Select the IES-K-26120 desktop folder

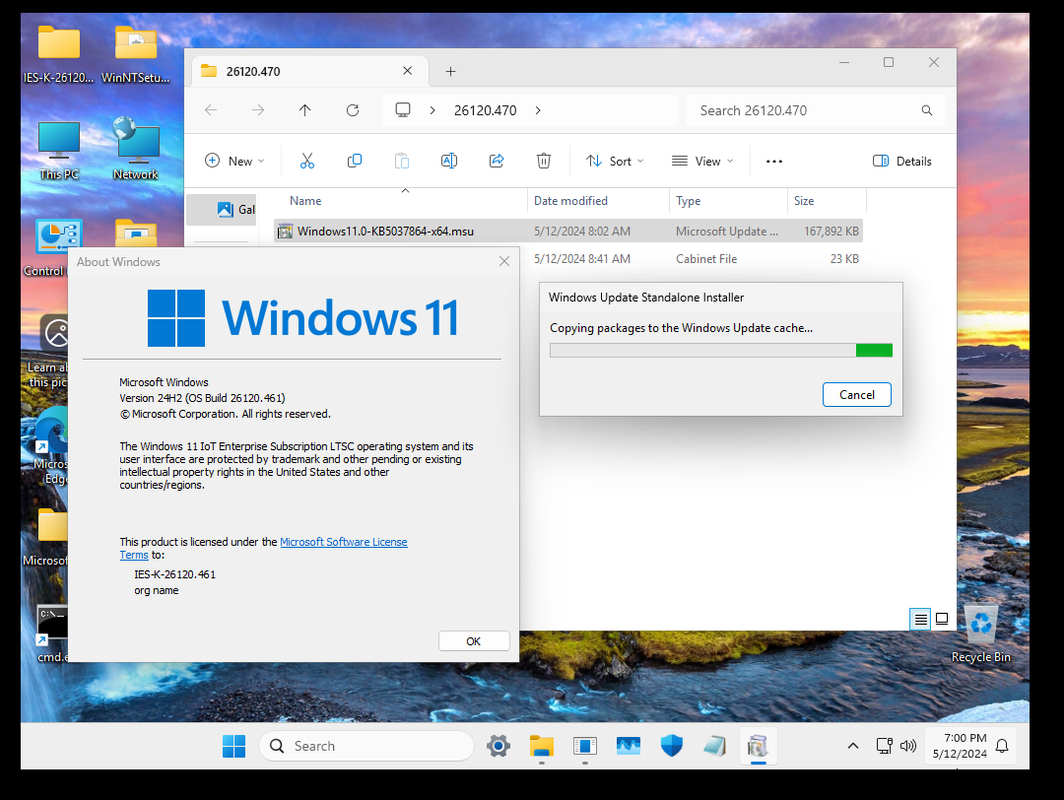pos(58,54)
